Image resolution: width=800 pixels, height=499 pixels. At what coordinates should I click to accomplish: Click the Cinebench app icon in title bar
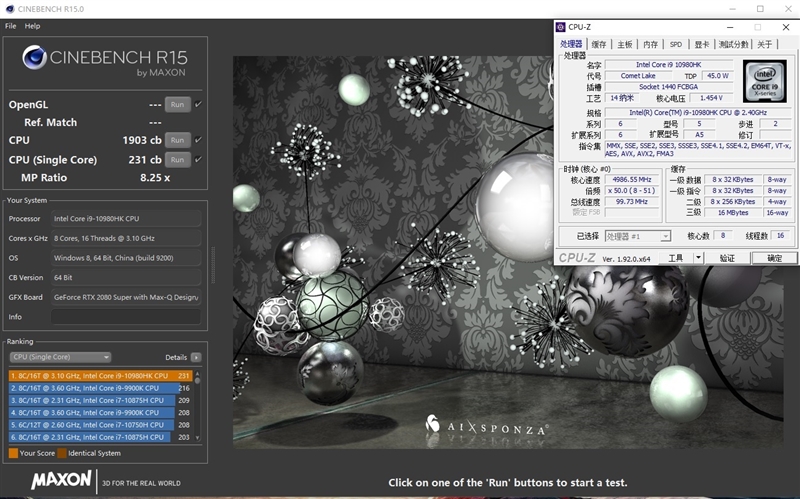pos(10,9)
